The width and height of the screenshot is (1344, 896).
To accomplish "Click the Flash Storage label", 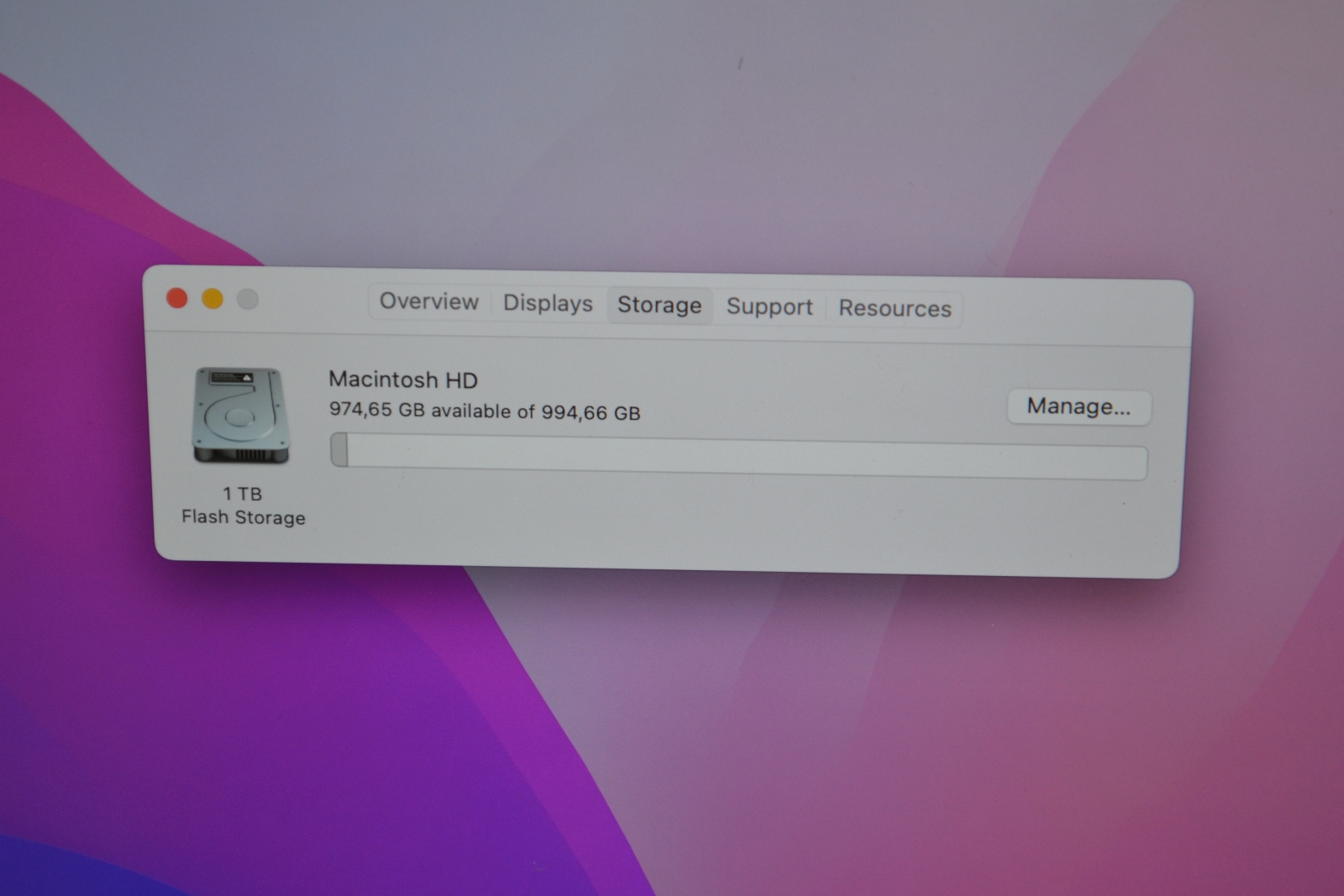I will pos(242,517).
